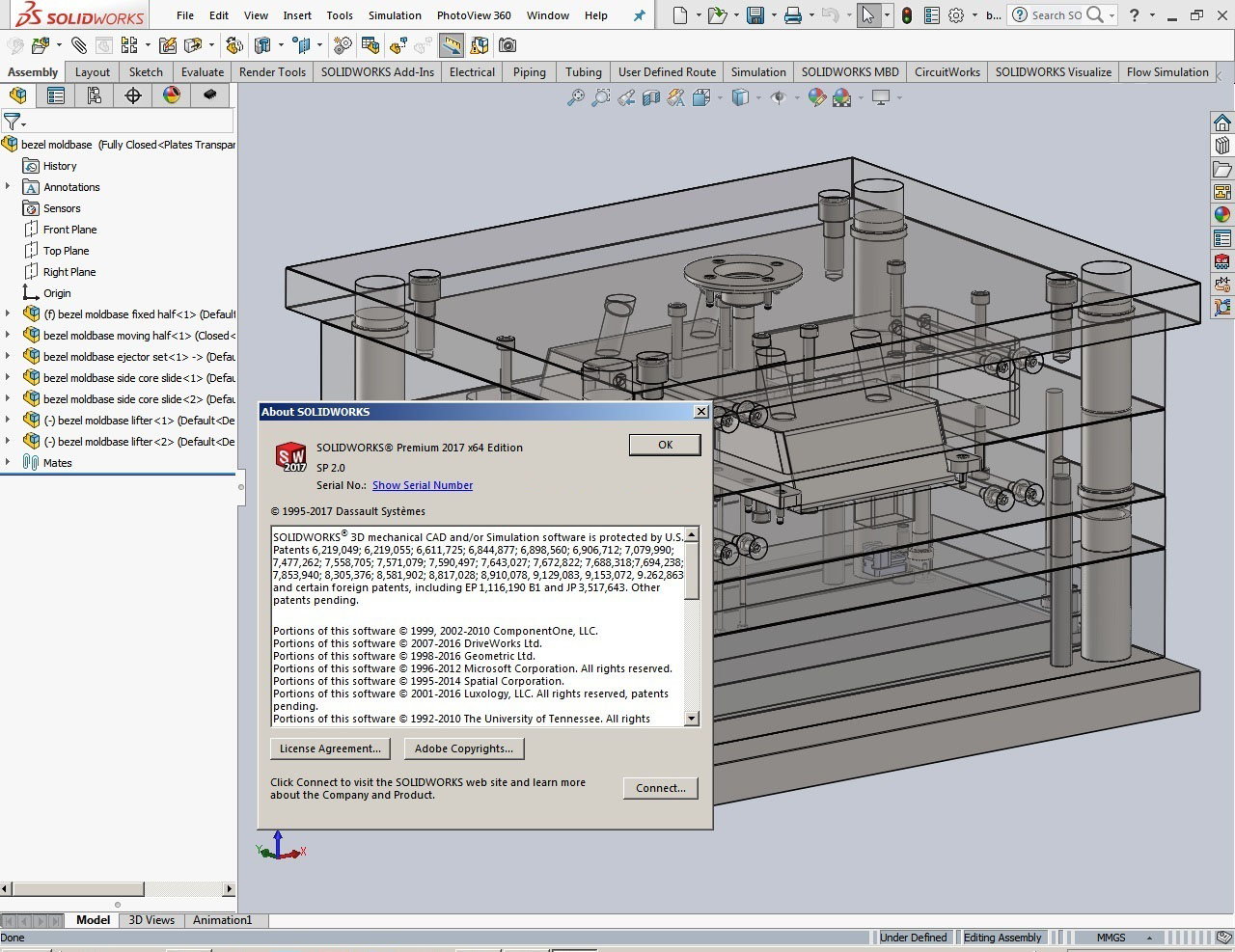1235x952 pixels.
Task: Open the DimXpertManager crosshair tab
Action: click(x=133, y=95)
